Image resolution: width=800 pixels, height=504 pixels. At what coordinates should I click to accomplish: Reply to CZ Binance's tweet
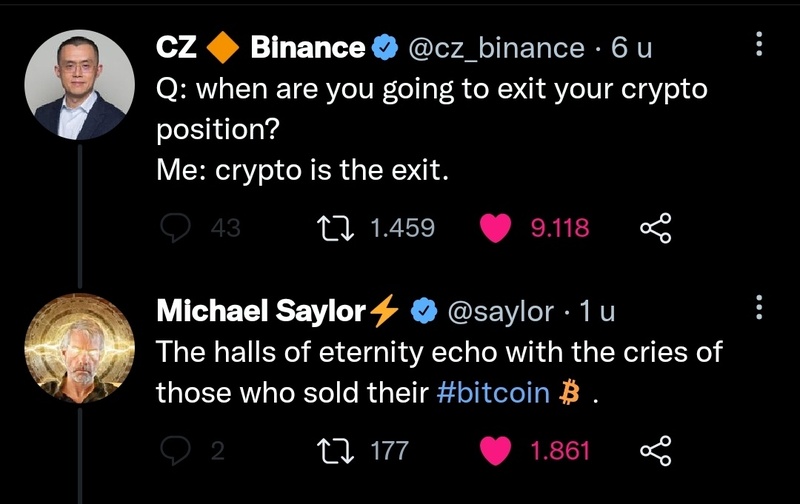(177, 229)
